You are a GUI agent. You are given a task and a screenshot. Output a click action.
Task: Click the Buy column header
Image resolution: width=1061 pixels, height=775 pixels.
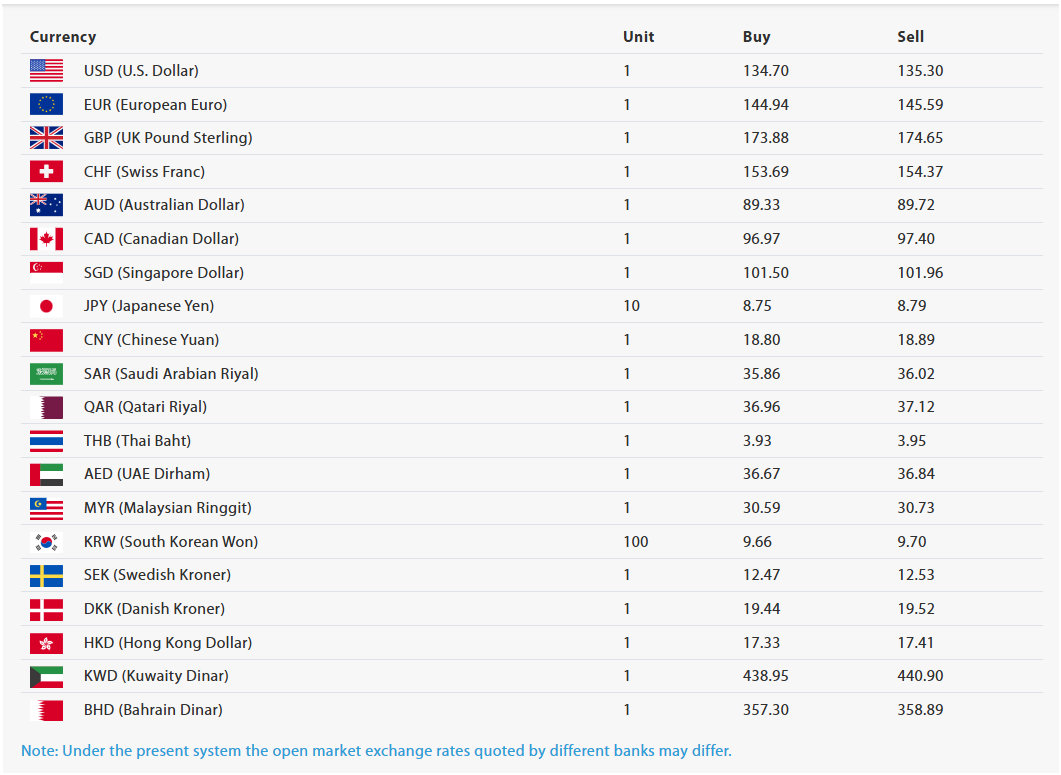tap(757, 37)
